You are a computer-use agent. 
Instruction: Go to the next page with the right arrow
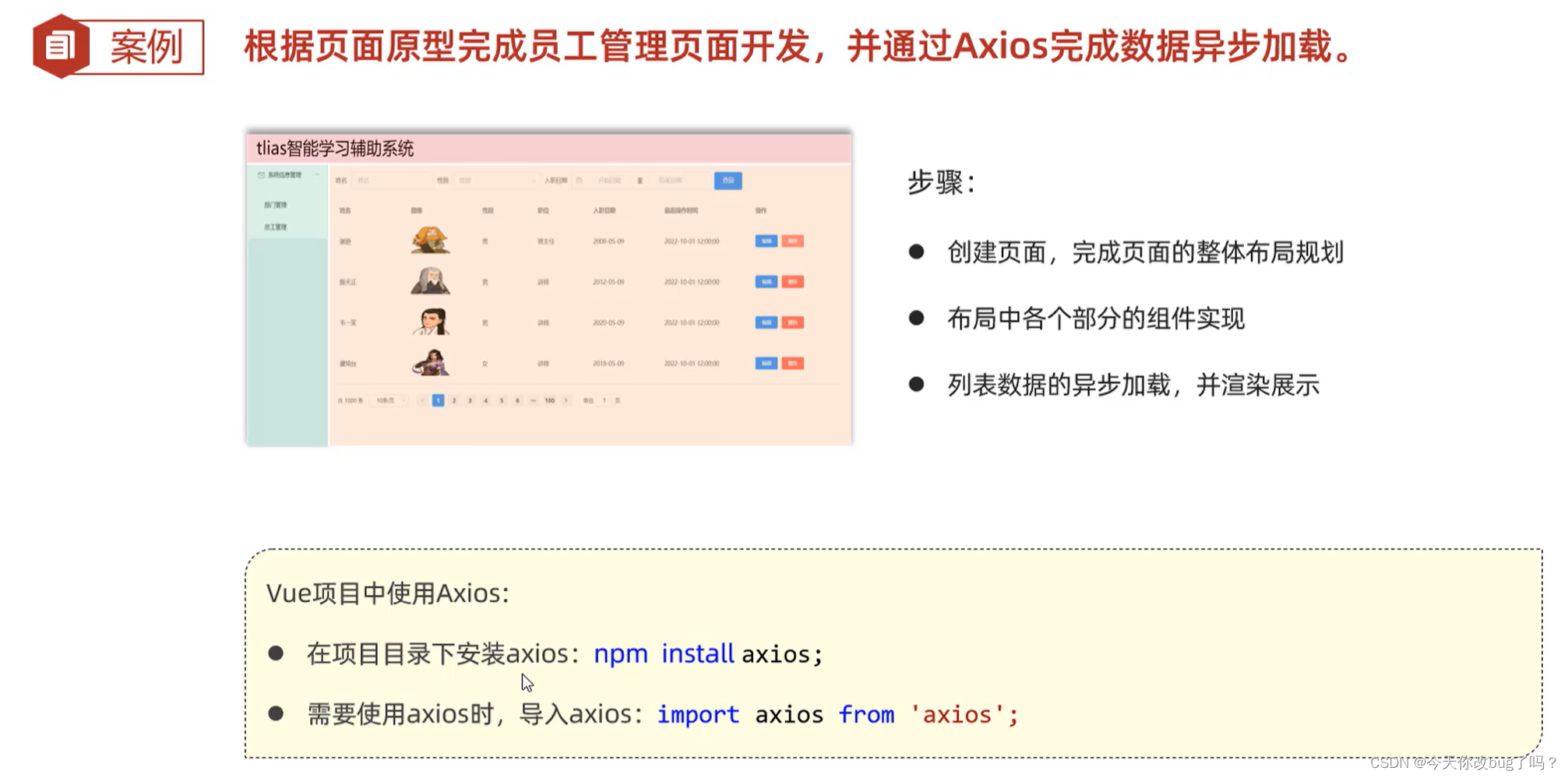pos(566,400)
